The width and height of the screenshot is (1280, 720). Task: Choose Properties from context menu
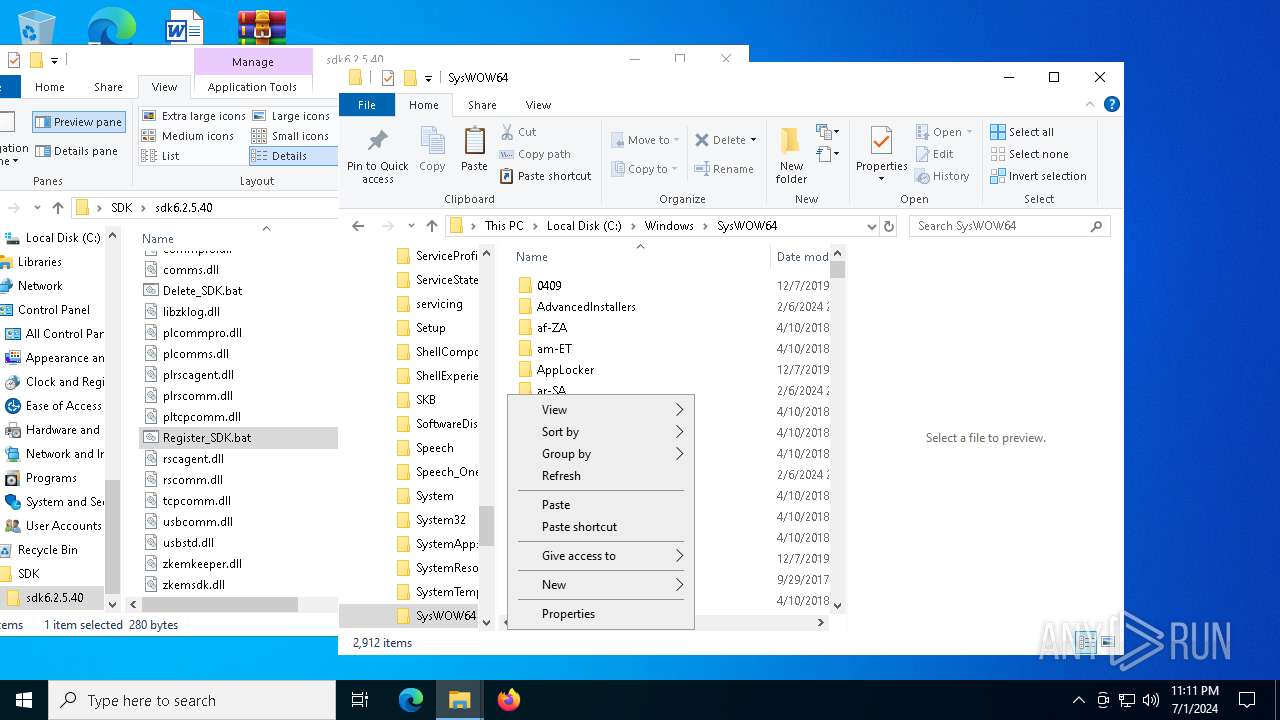600,614
